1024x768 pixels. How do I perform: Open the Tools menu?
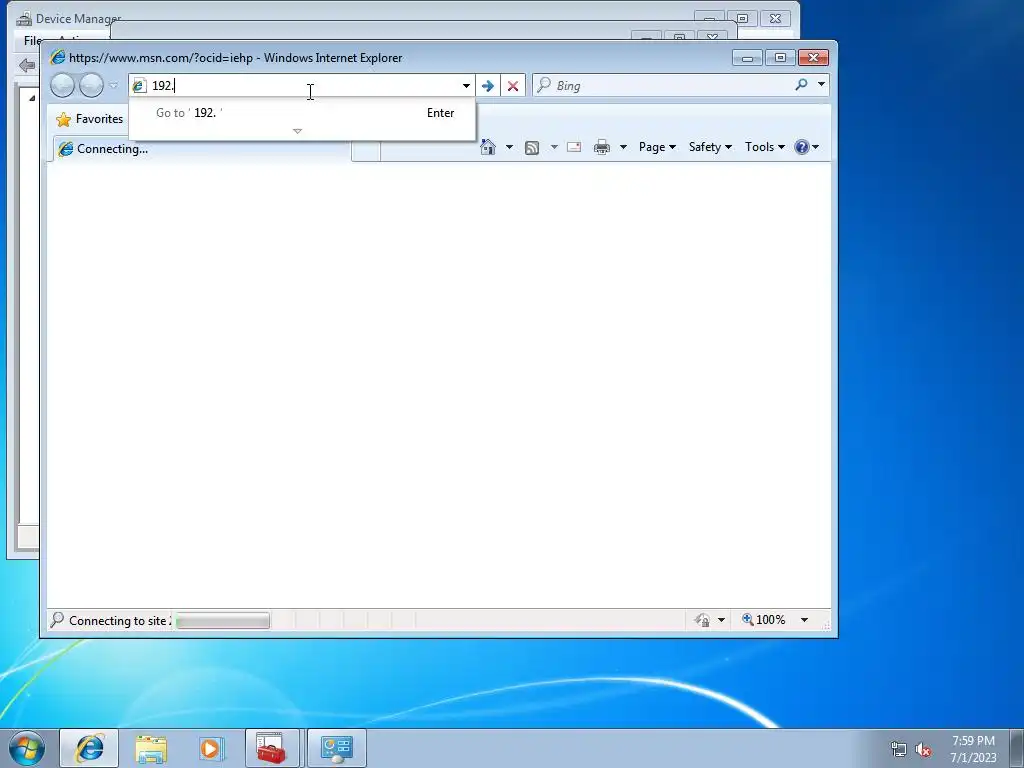[765, 147]
